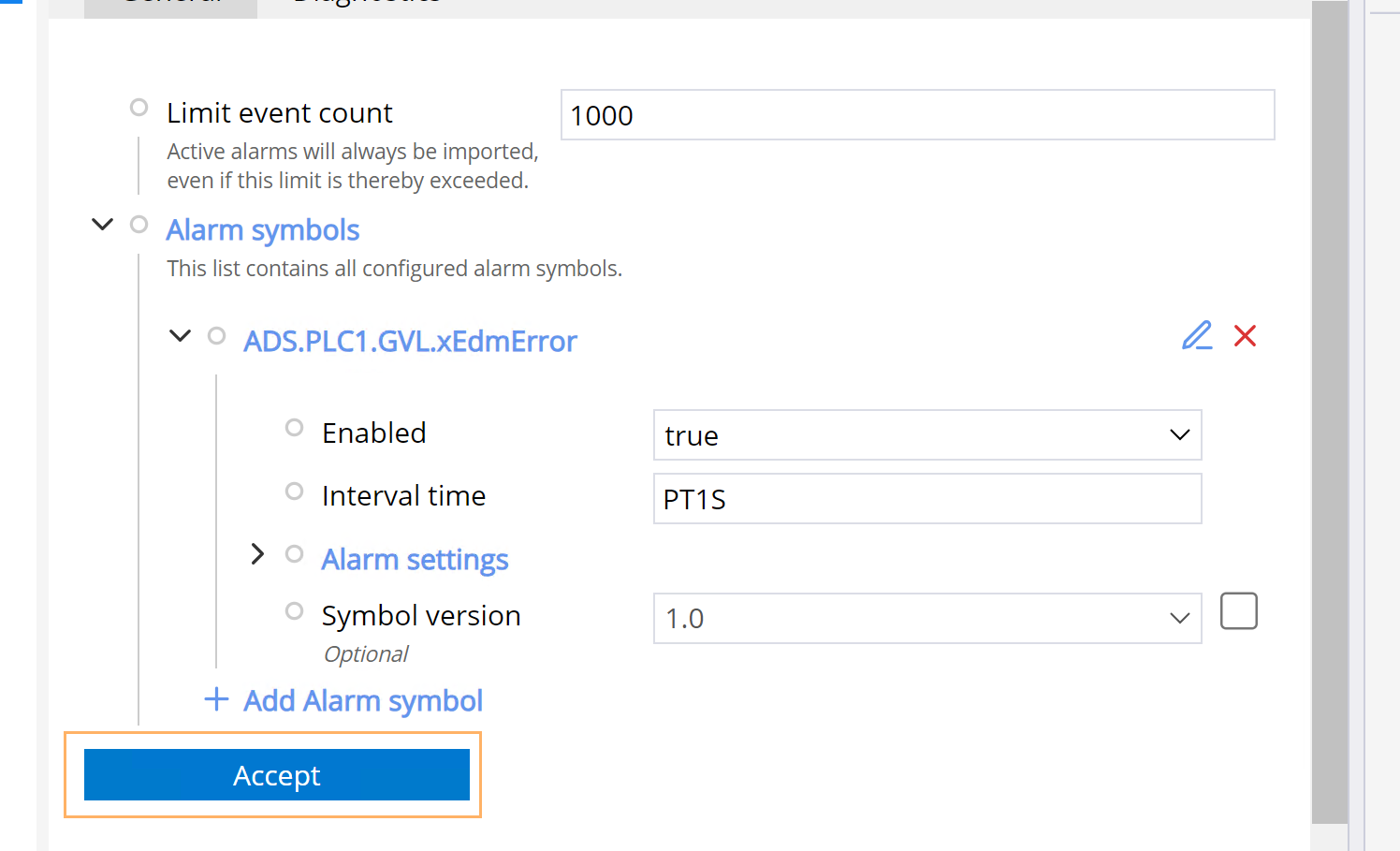Open the Symbol version dropdown showing 1.0
Screen dimensions: 1400x851
pos(927,618)
